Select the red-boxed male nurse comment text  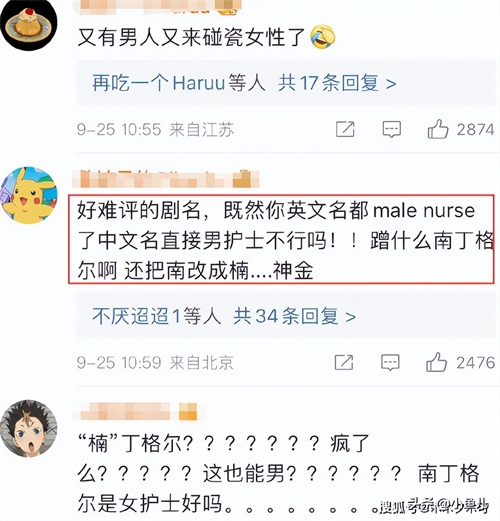282,240
